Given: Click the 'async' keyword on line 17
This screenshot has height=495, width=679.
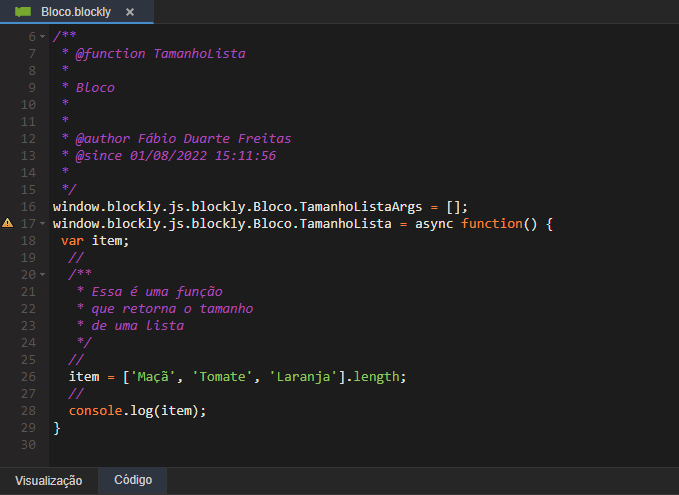Looking at the screenshot, I should (434, 224).
